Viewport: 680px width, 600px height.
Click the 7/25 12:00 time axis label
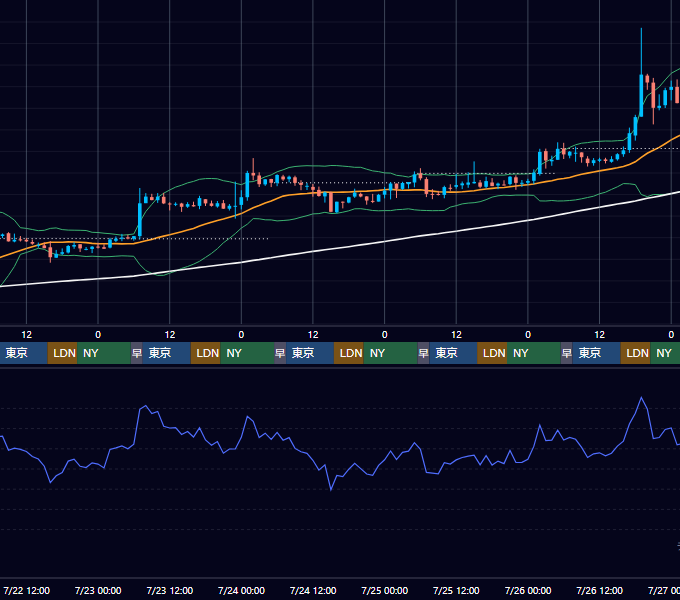(456, 590)
